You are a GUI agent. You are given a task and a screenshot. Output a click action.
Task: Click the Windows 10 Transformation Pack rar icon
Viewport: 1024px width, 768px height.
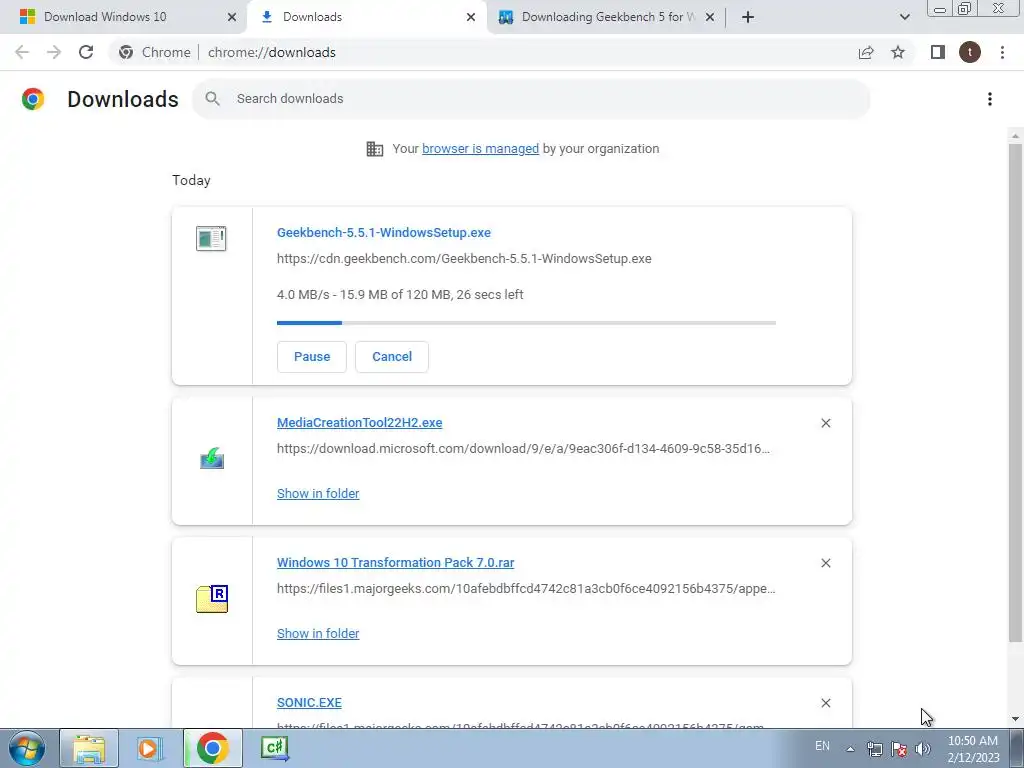tap(212, 598)
